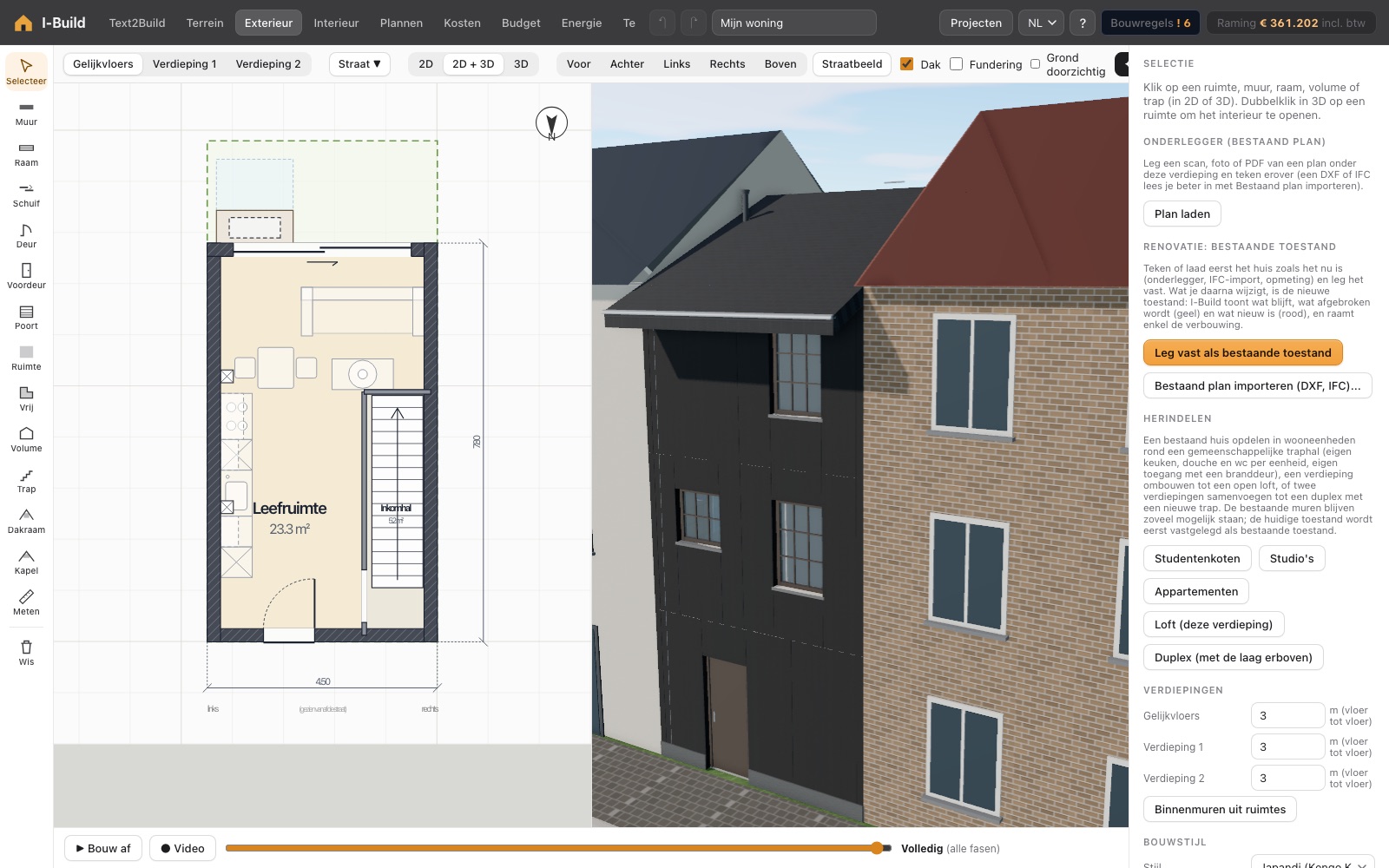Choose the Voordeur front door tool
This screenshot has width=1389, height=868.
tap(26, 276)
